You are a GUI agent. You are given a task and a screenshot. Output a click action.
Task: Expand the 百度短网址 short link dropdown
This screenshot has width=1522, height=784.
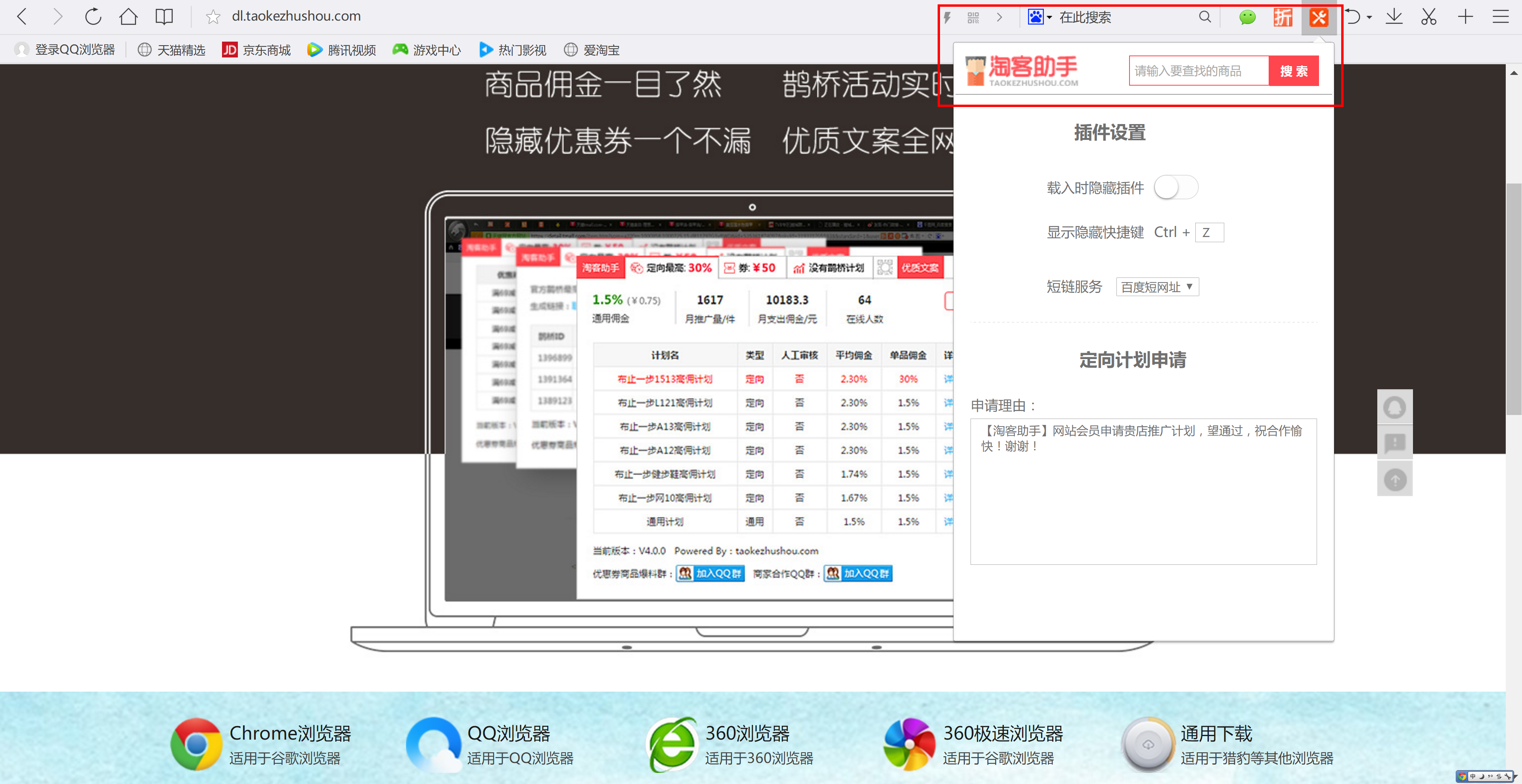coord(1157,287)
